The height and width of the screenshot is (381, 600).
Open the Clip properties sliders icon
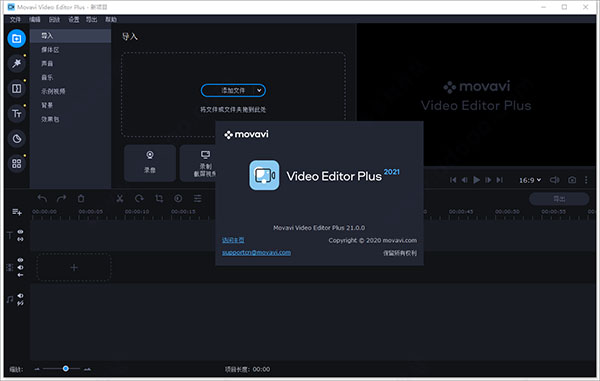[197, 199]
